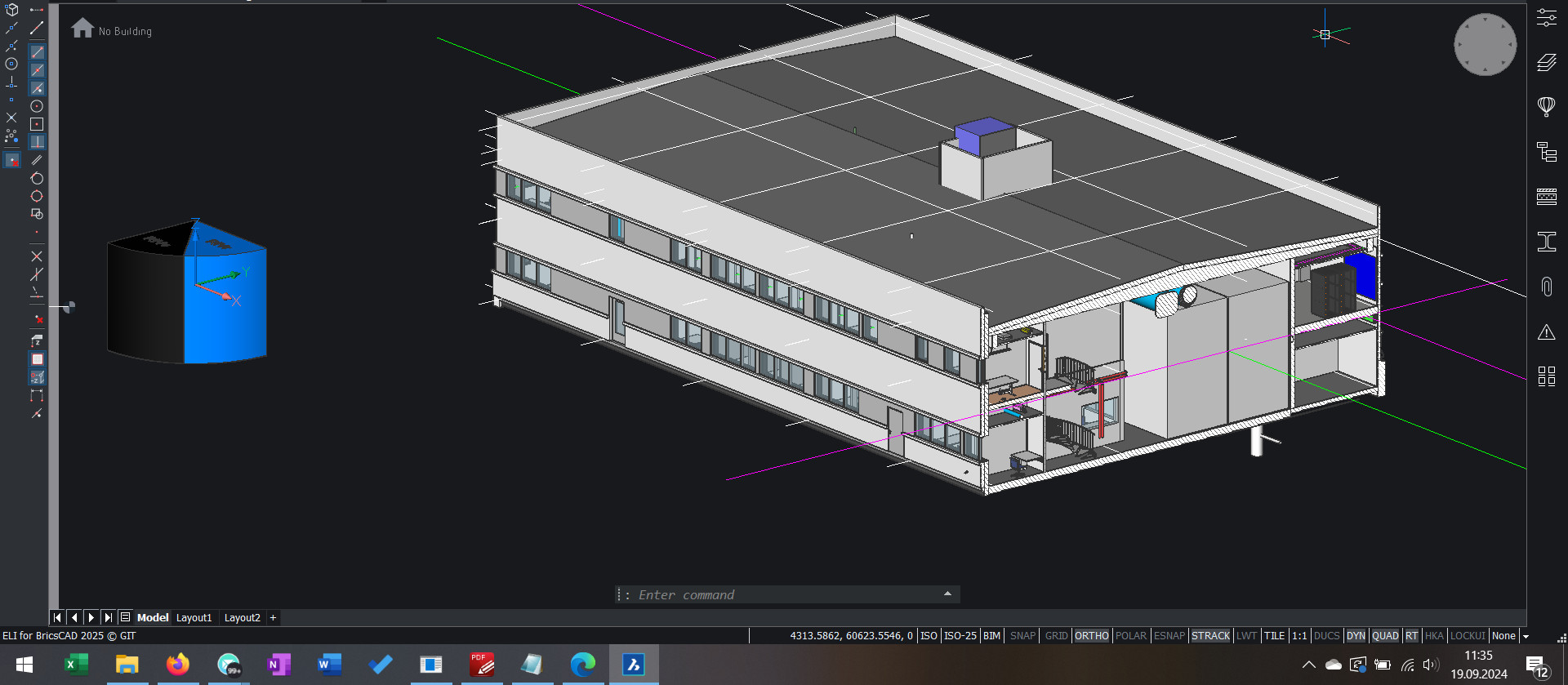Toggle Midpoint entity snap icon

click(x=37, y=70)
